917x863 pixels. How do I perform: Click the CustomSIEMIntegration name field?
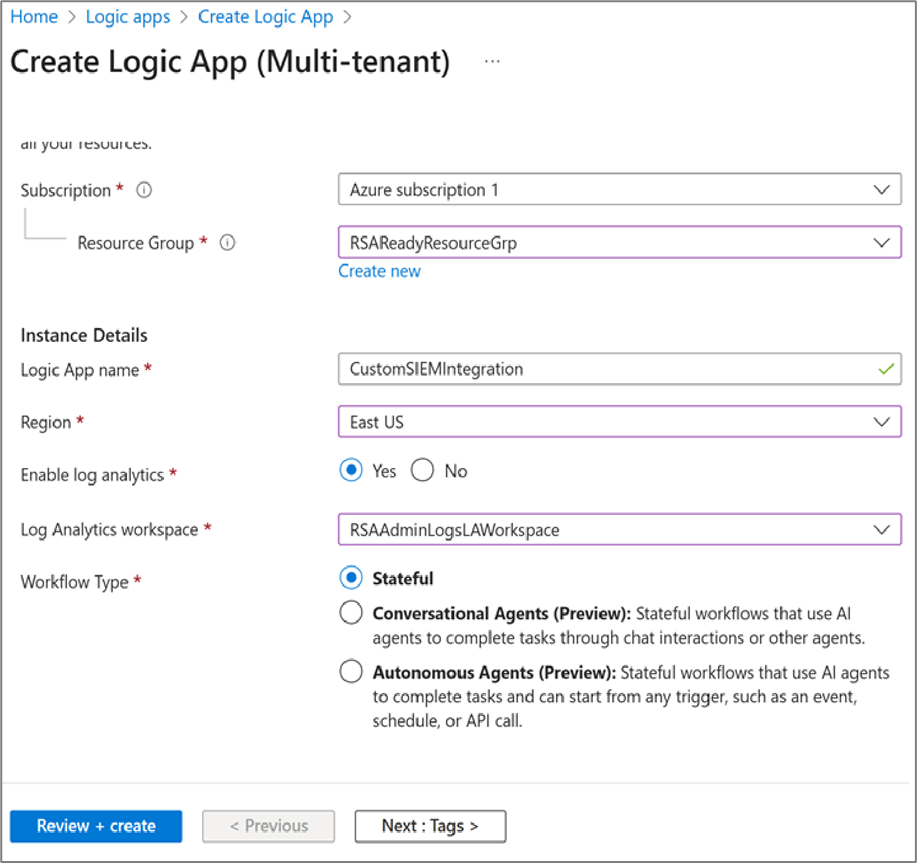pyautogui.click(x=600, y=369)
